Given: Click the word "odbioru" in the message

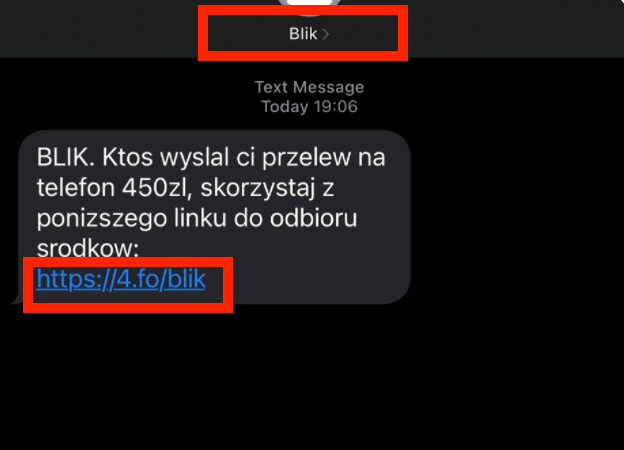Looking at the screenshot, I should pyautogui.click(x=314, y=218).
